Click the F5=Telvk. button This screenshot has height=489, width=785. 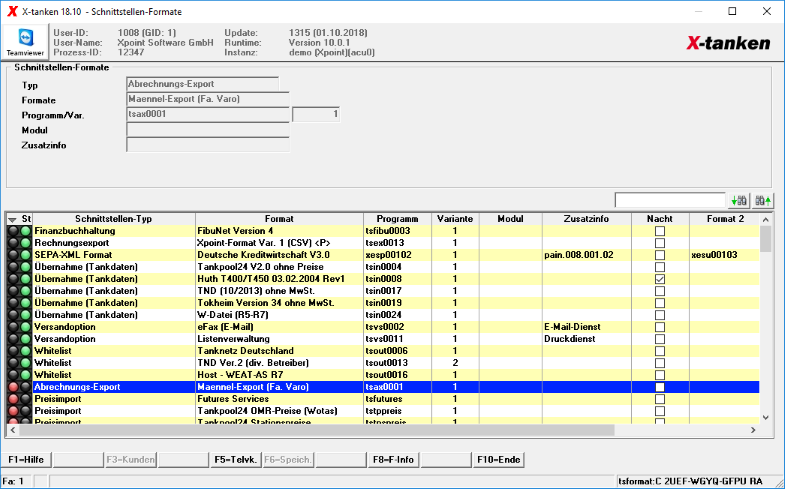point(235,459)
